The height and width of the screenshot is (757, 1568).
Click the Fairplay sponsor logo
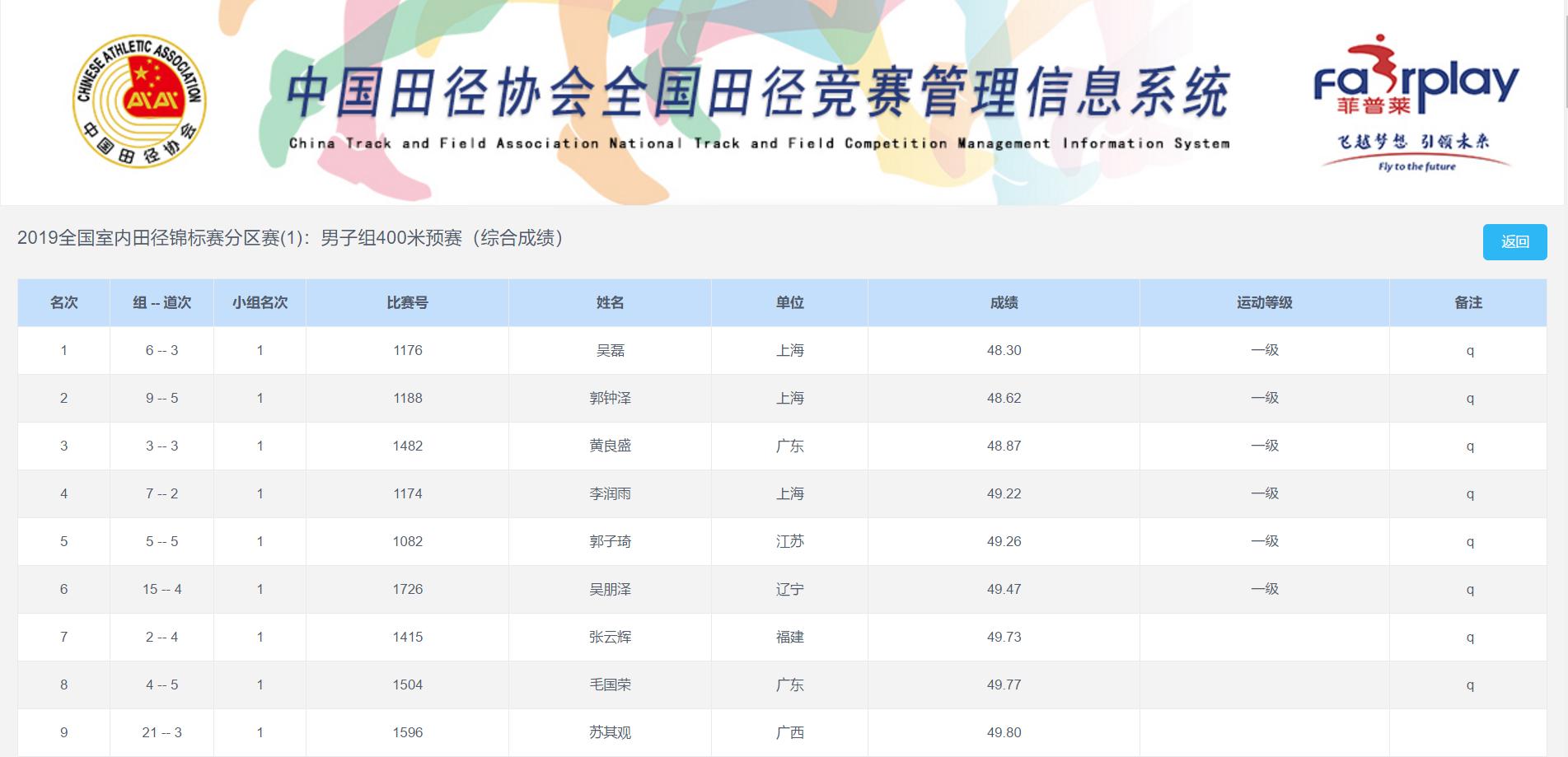[1416, 103]
